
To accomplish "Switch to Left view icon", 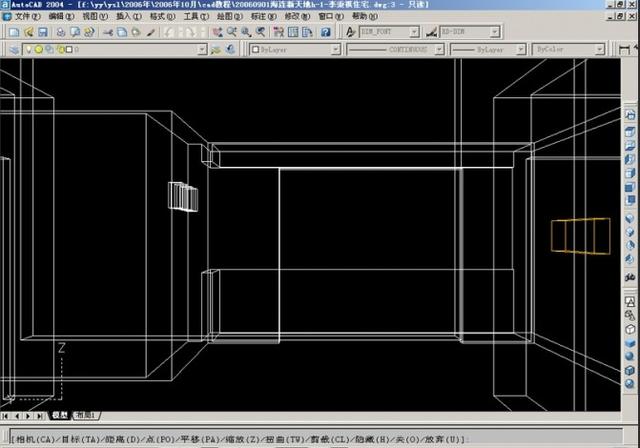I will 630,160.
